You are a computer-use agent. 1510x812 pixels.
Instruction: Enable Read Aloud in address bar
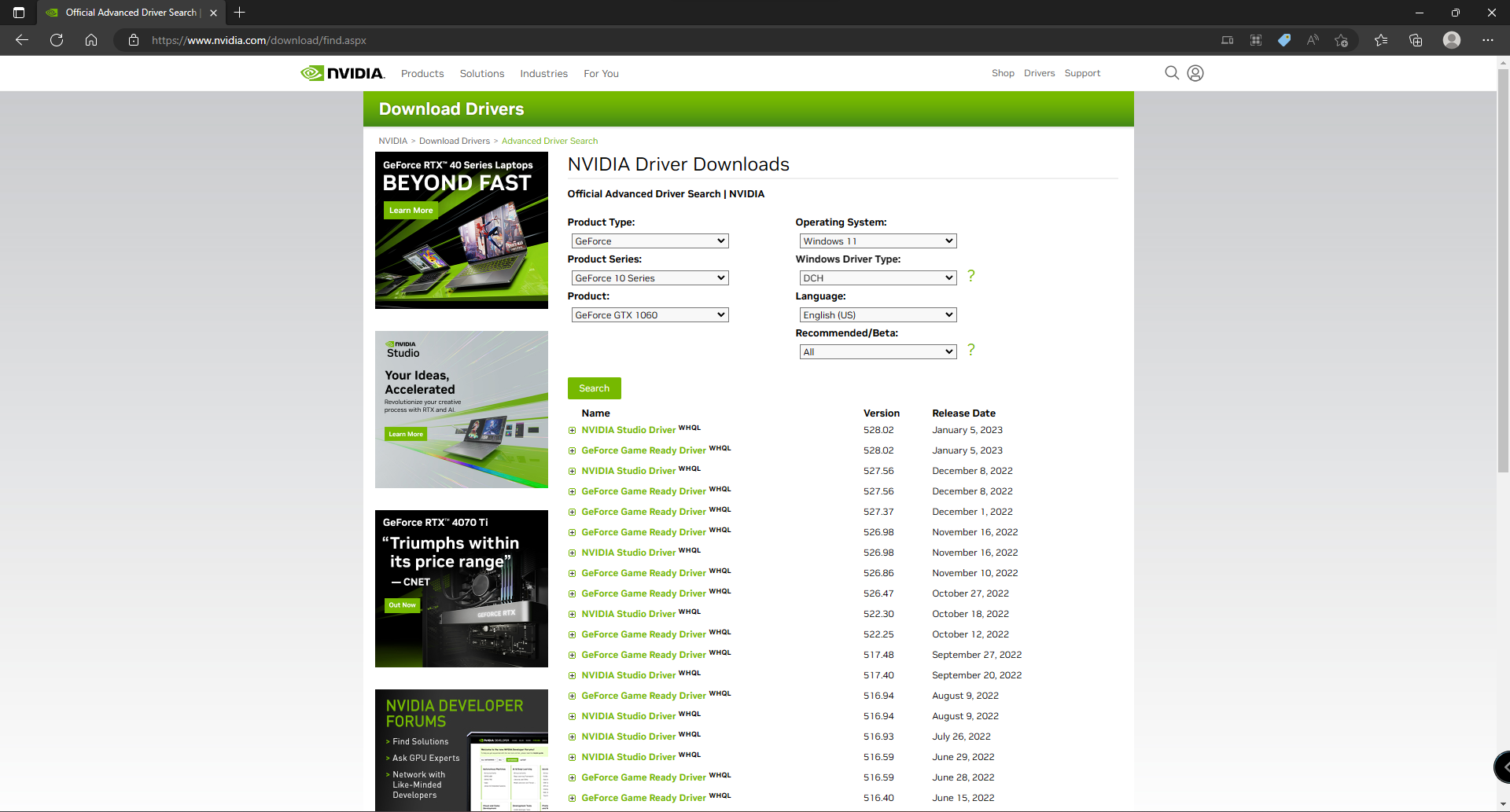coord(1313,40)
